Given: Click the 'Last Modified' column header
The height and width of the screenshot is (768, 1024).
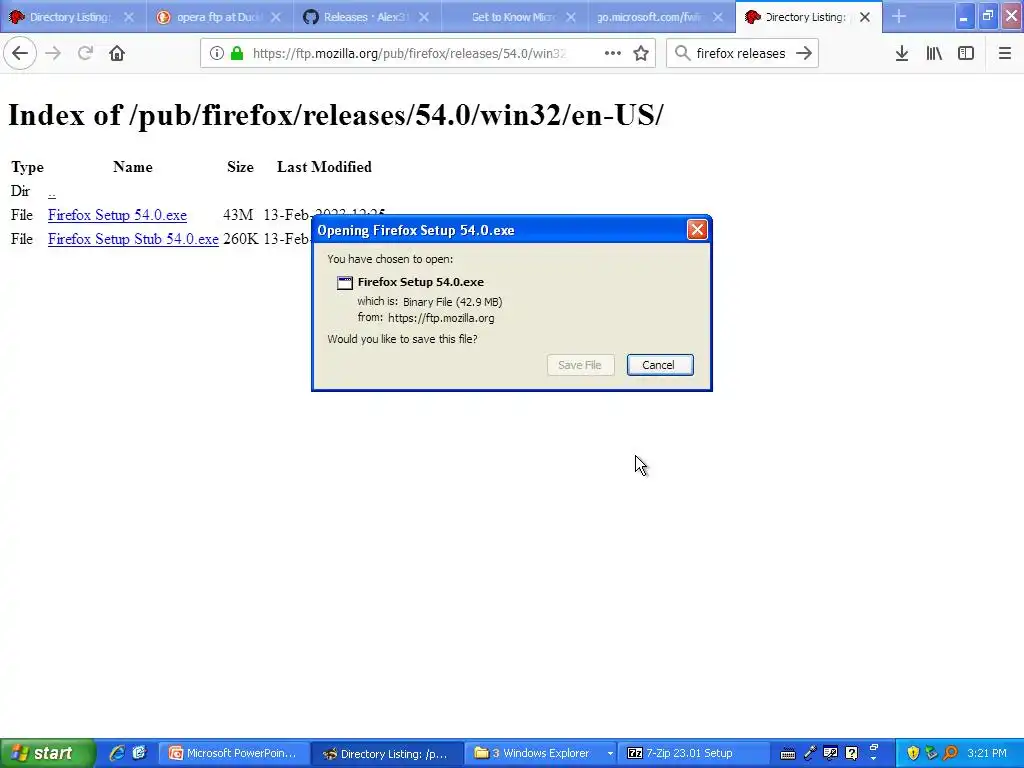Looking at the screenshot, I should (x=324, y=167).
